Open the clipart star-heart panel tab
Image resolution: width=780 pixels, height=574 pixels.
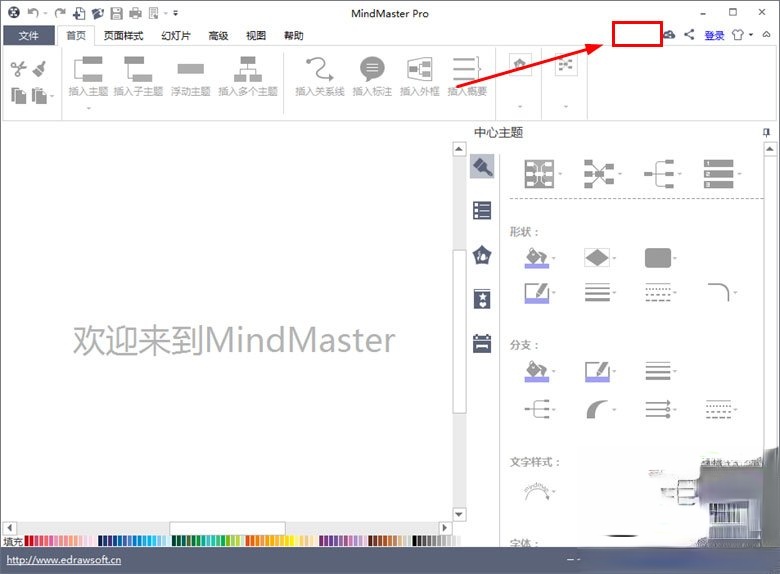482,299
